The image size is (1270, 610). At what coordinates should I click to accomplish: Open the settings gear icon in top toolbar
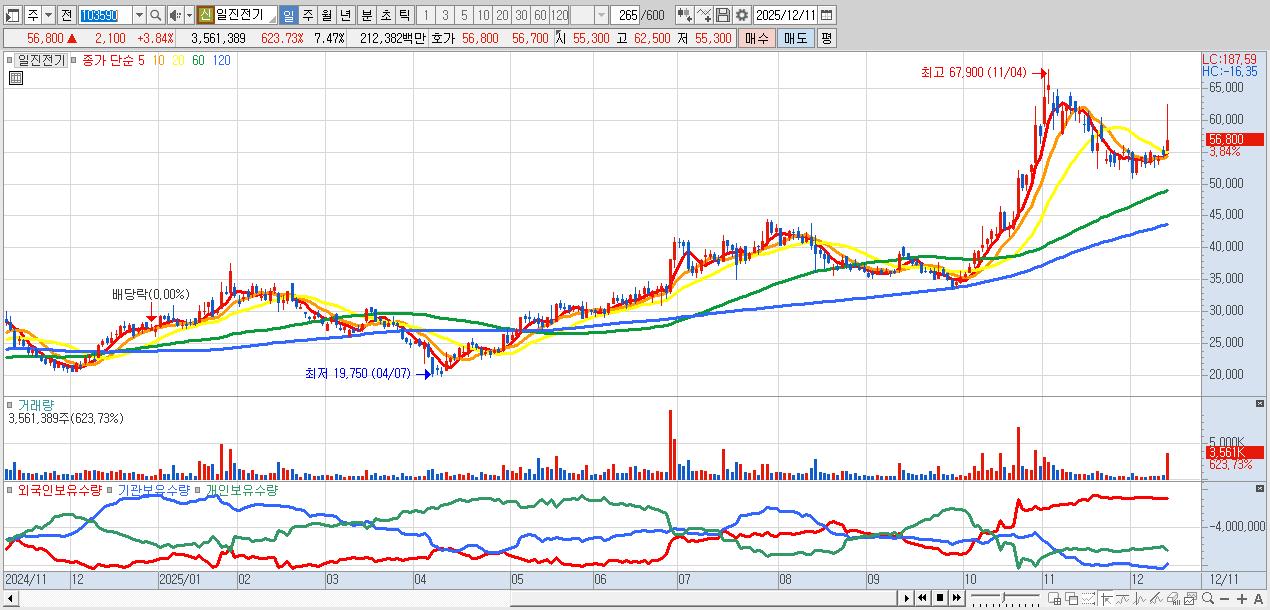tap(742, 15)
